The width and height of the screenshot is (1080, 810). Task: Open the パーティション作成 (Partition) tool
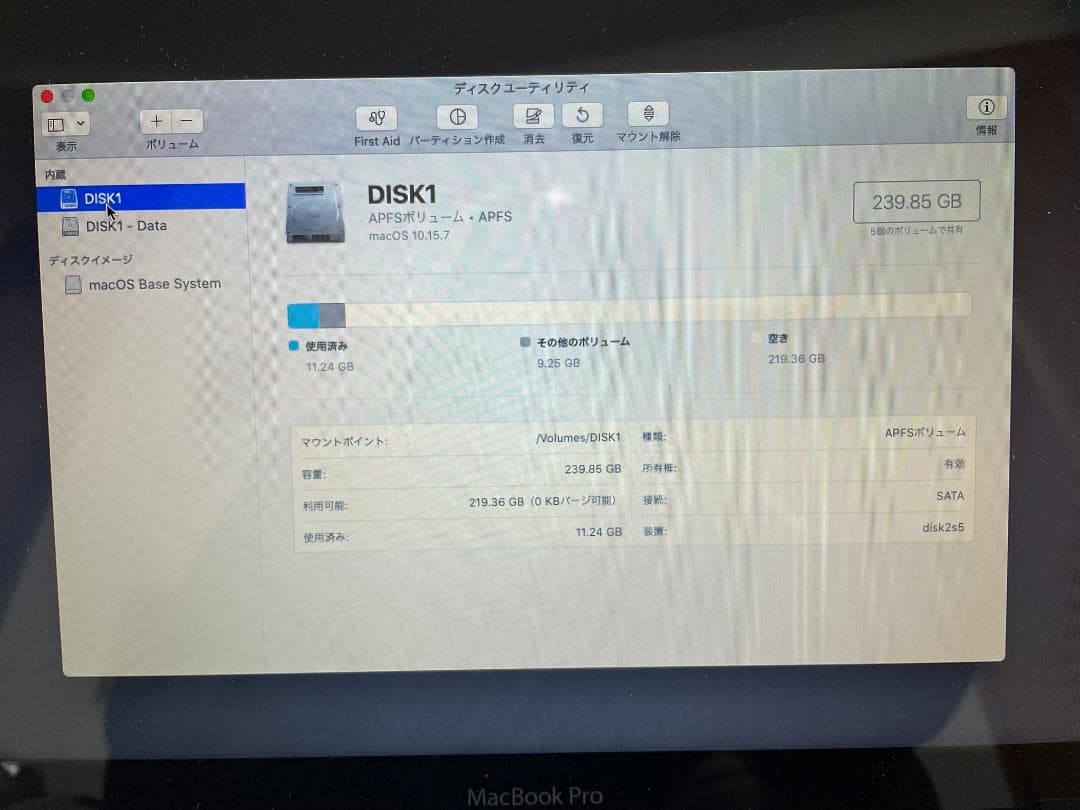[457, 117]
